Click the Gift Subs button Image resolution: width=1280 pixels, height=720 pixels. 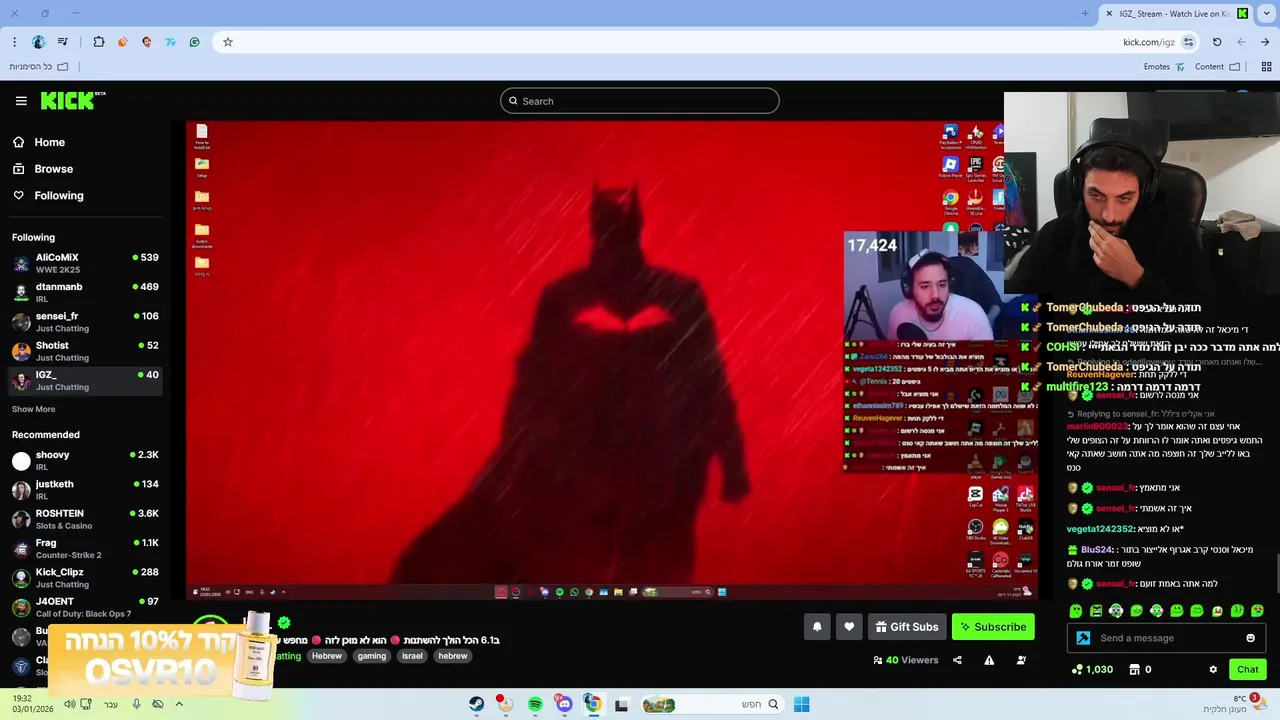point(907,627)
